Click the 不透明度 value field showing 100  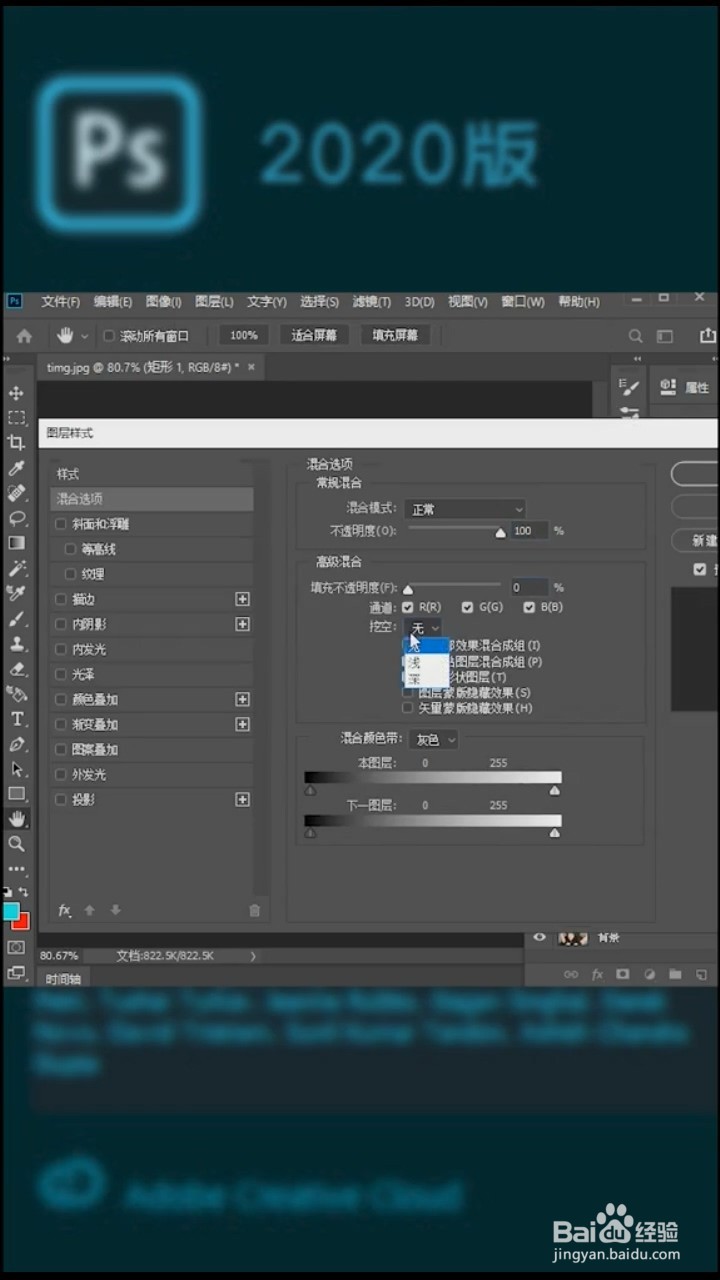(528, 531)
